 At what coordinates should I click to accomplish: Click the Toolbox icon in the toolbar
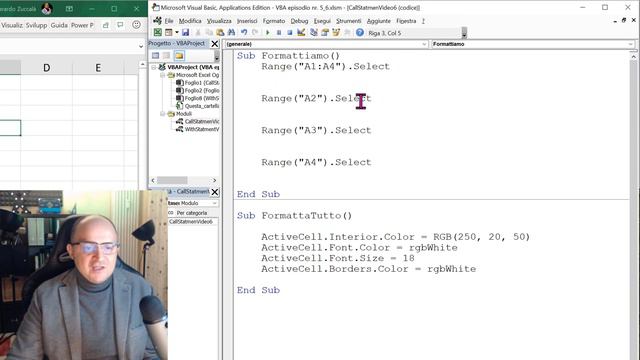[347, 33]
